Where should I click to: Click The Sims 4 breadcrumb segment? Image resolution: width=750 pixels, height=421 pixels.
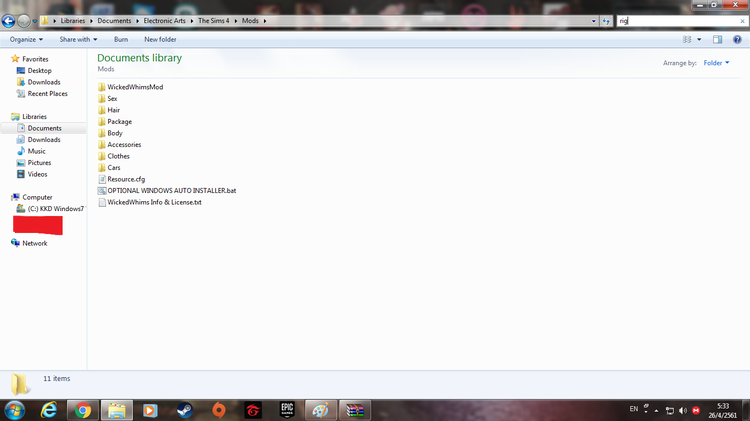tap(213, 21)
